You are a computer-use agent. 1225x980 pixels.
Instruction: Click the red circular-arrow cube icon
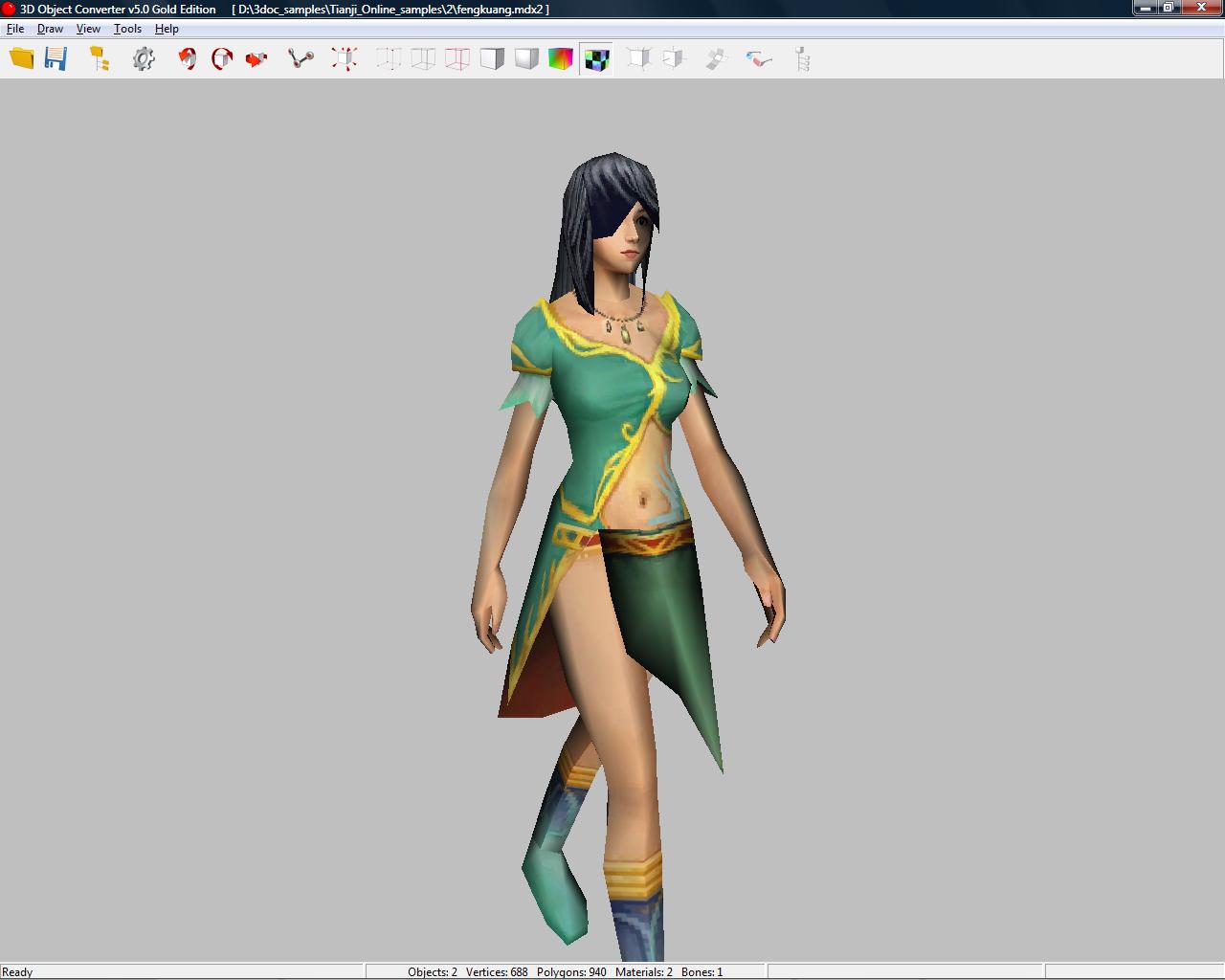(x=222, y=58)
